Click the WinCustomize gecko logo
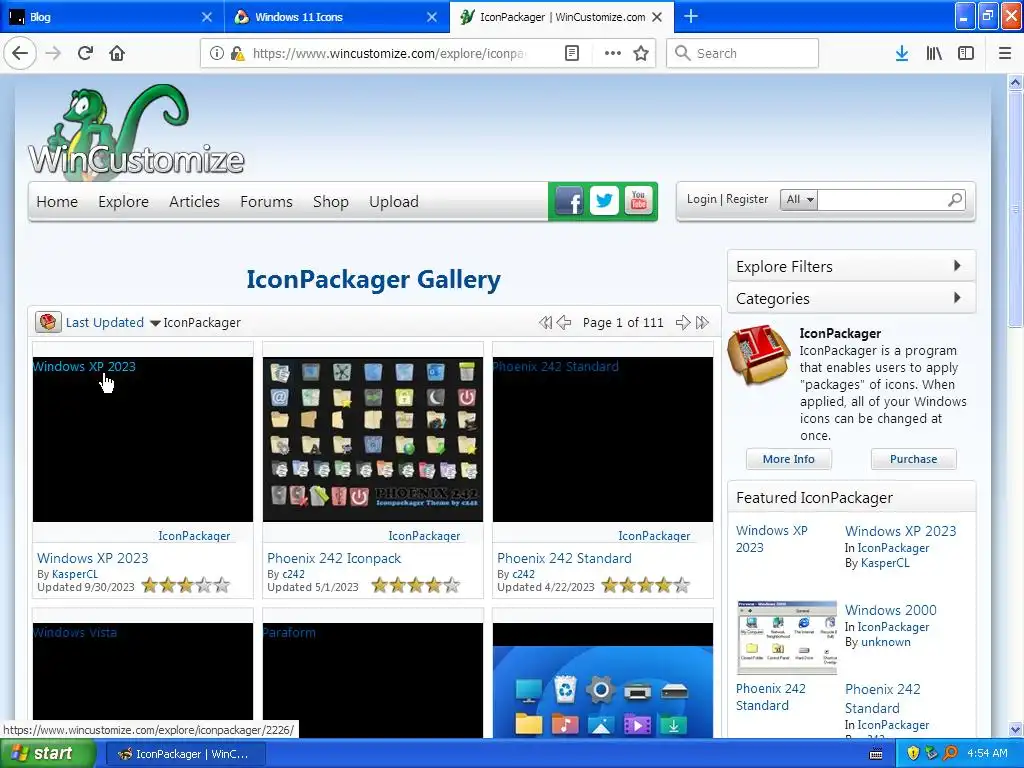The height and width of the screenshot is (768, 1024). [x=136, y=132]
